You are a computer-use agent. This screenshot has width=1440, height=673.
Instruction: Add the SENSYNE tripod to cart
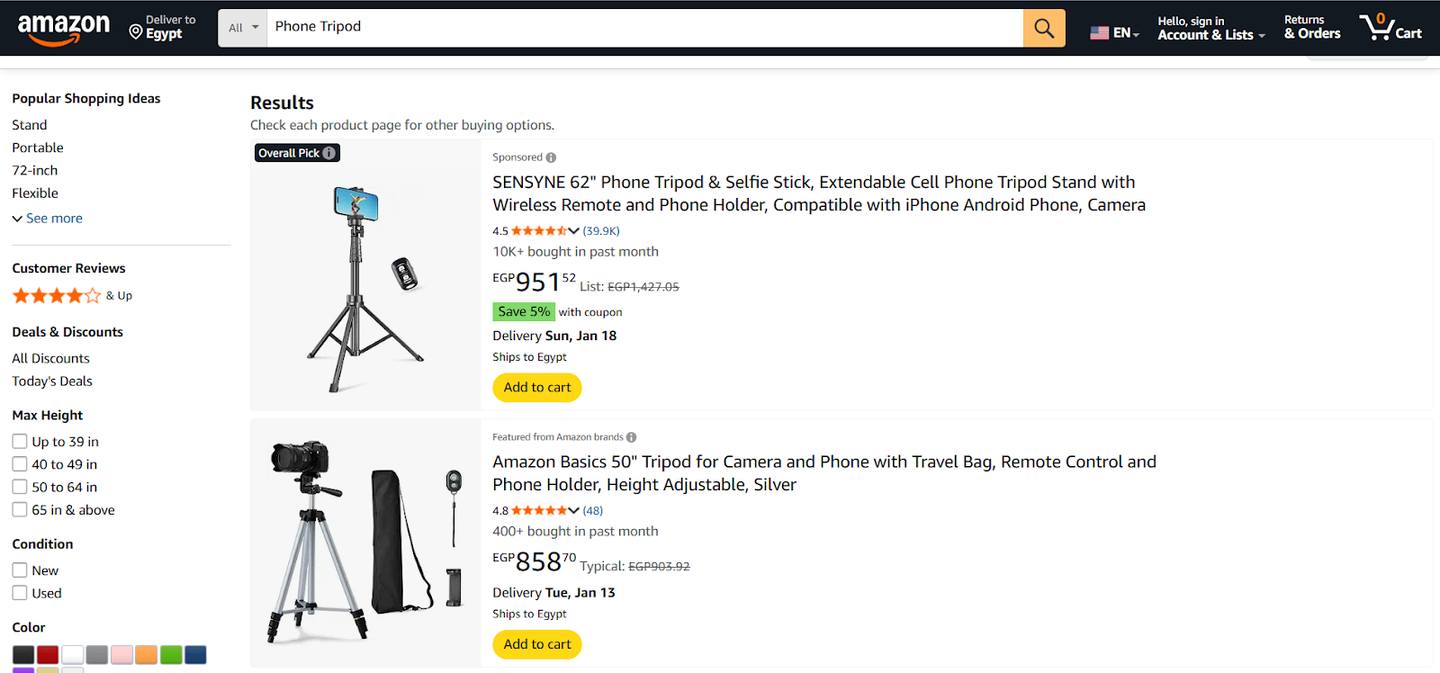[x=537, y=387]
